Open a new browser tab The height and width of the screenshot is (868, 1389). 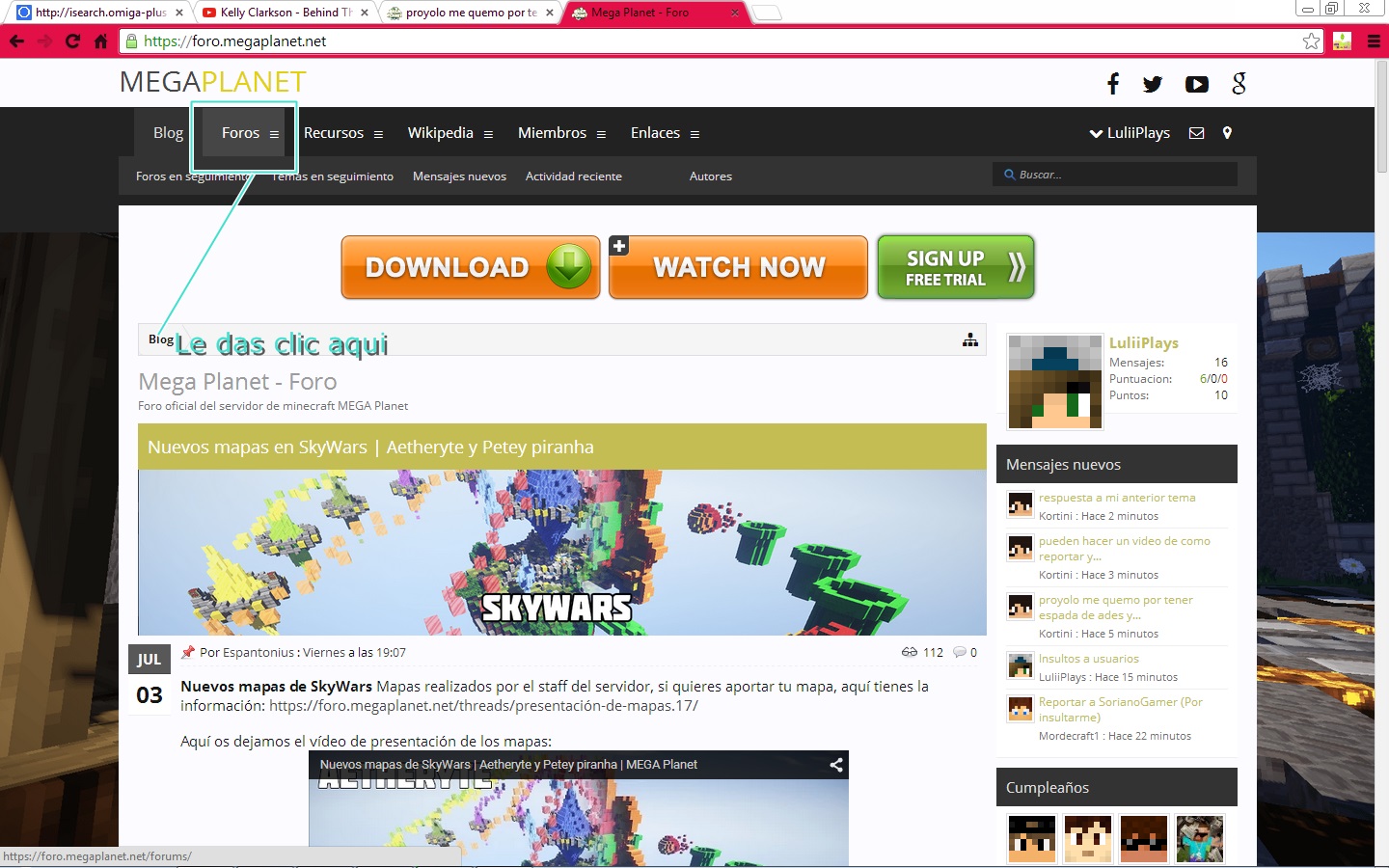pos(766,13)
